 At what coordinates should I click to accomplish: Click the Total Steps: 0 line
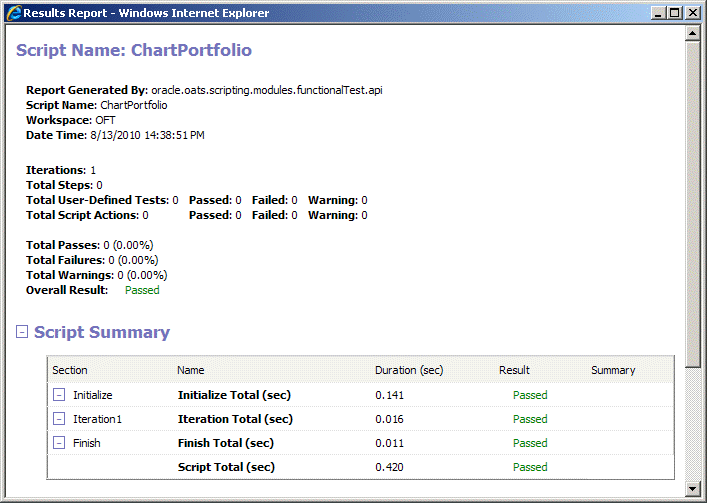pos(64,185)
